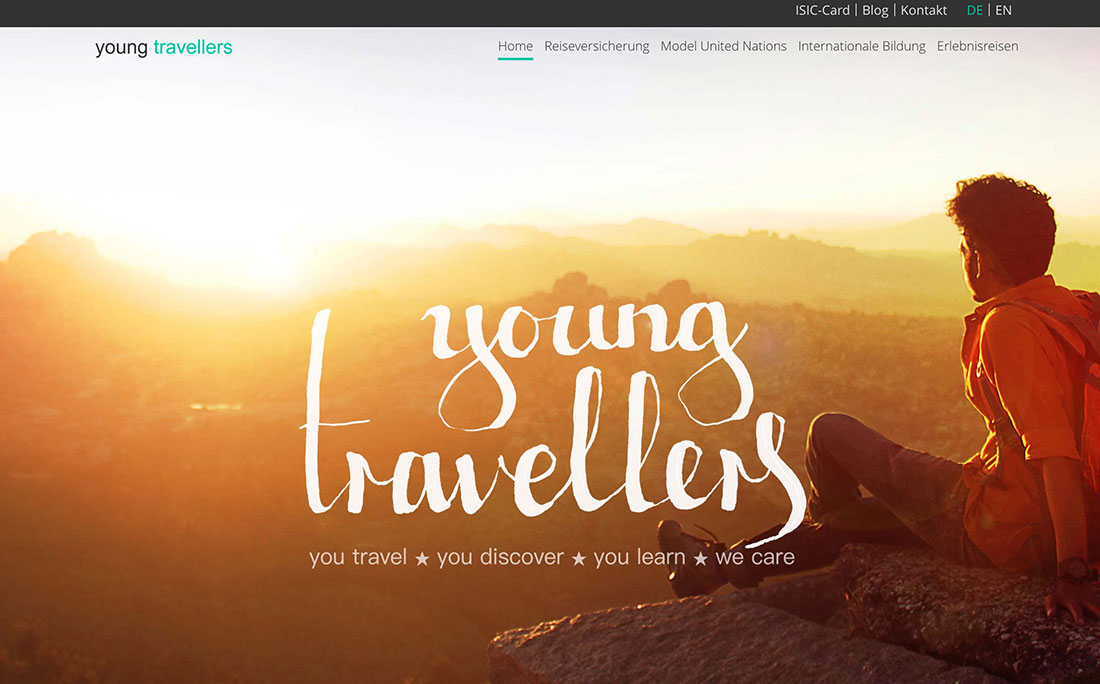Switch site language to EN
The height and width of the screenshot is (684, 1100).
point(1003,11)
